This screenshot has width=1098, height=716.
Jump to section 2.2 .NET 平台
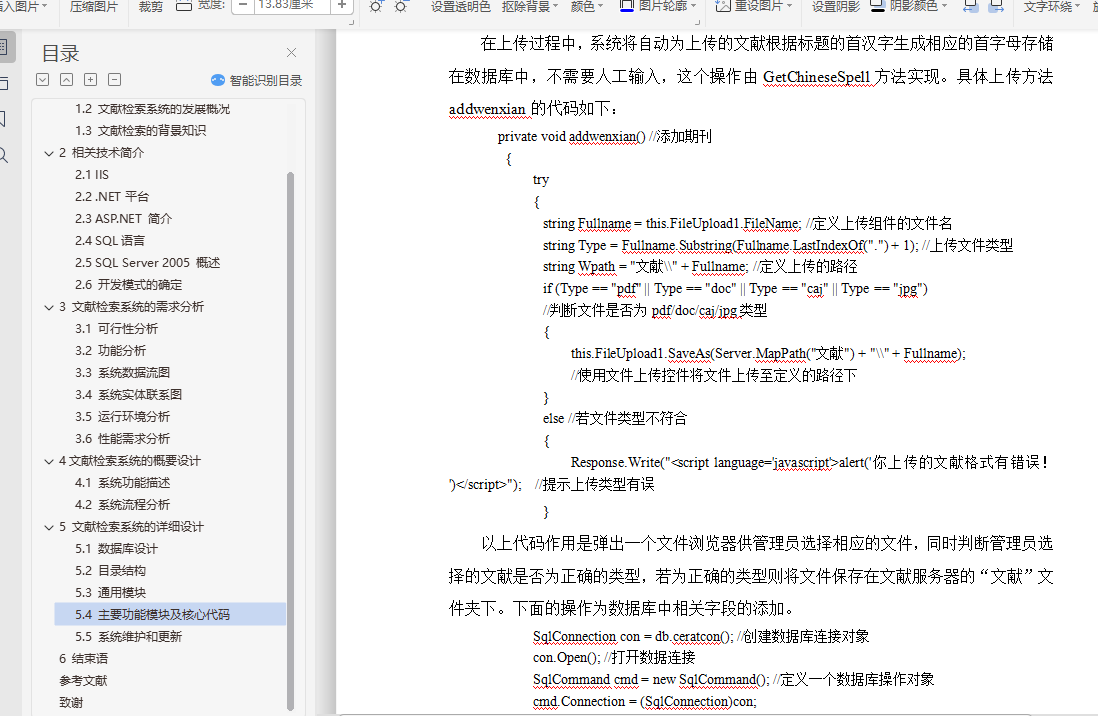[x=112, y=196]
